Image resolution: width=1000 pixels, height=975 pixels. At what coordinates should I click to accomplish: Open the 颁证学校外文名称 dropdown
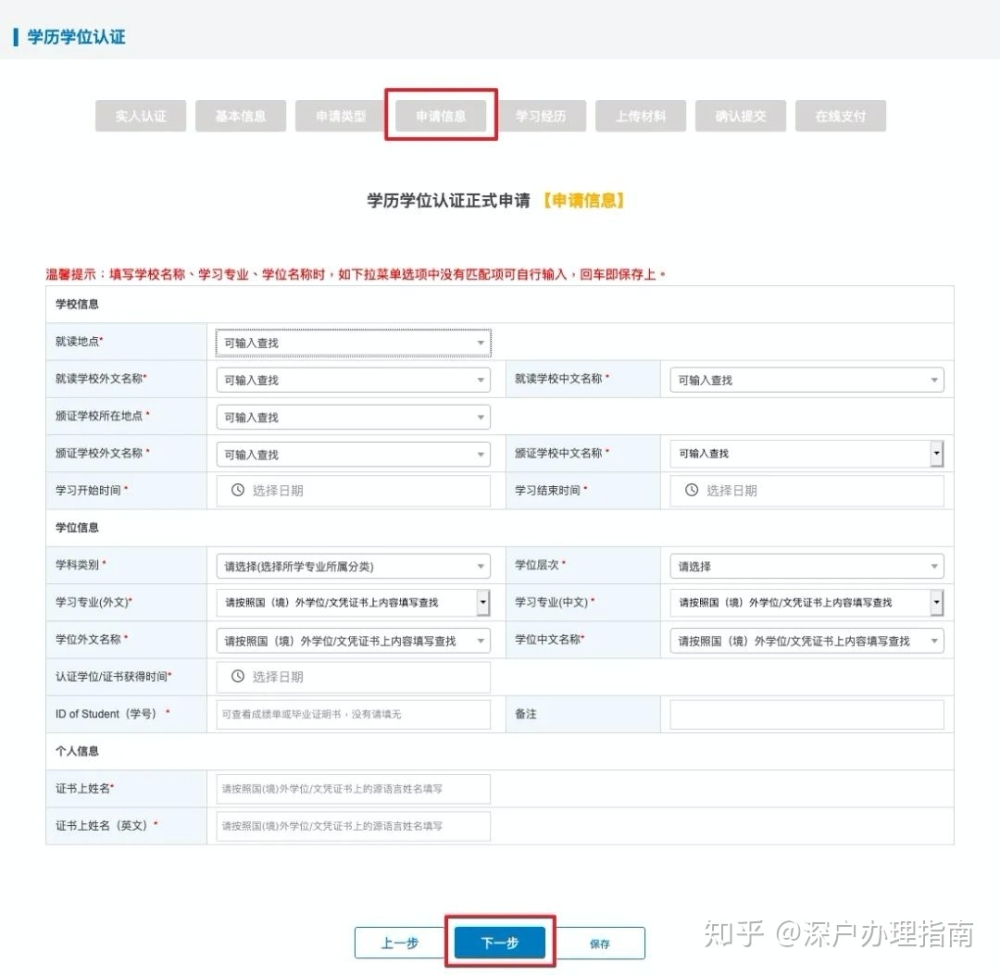(353, 455)
